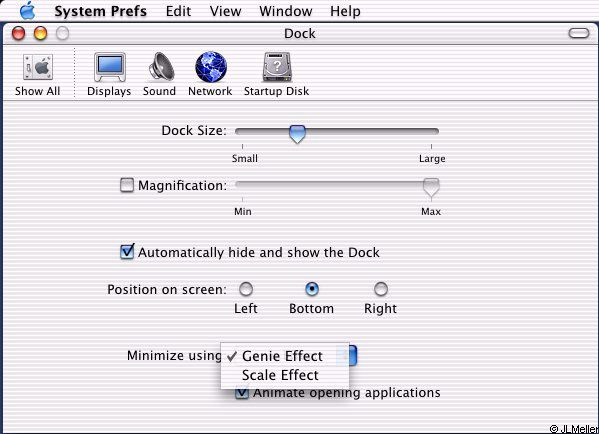Screen dimensions: 599x434
Task: Toggle Animate opening applications checkbox
Action: click(242, 393)
